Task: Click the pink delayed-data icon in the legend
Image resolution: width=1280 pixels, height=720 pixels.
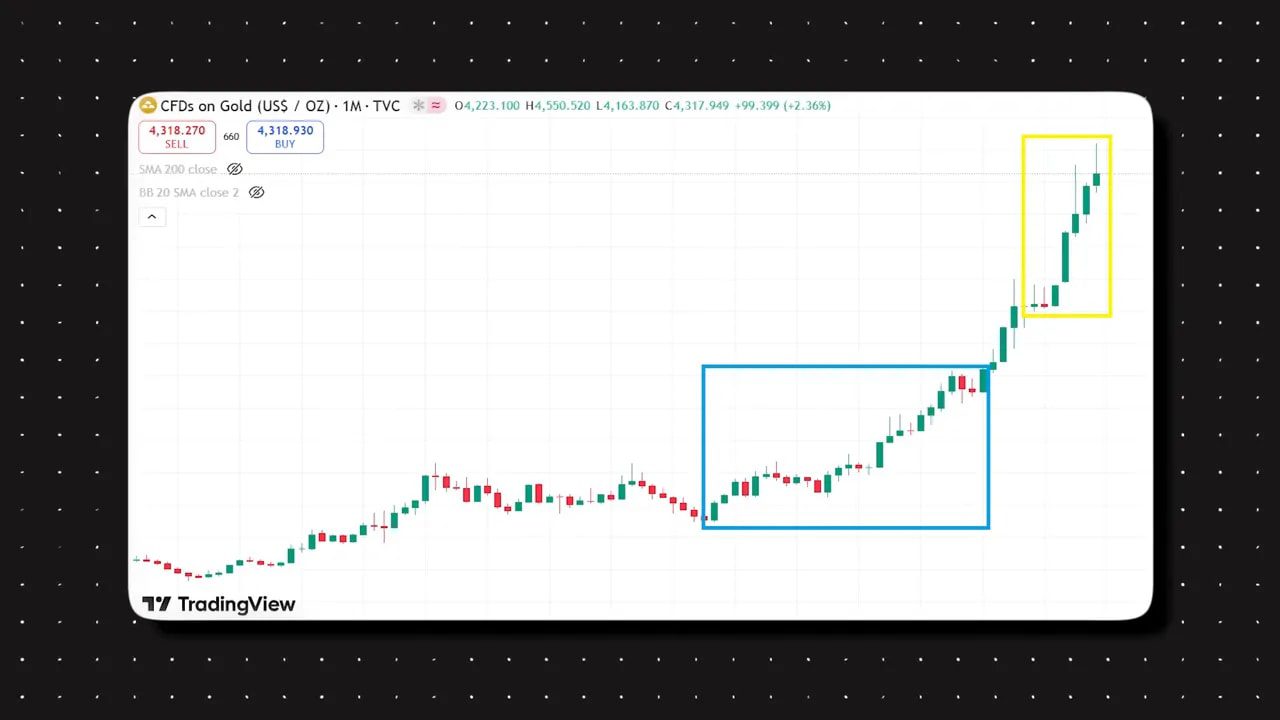Action: click(435, 105)
